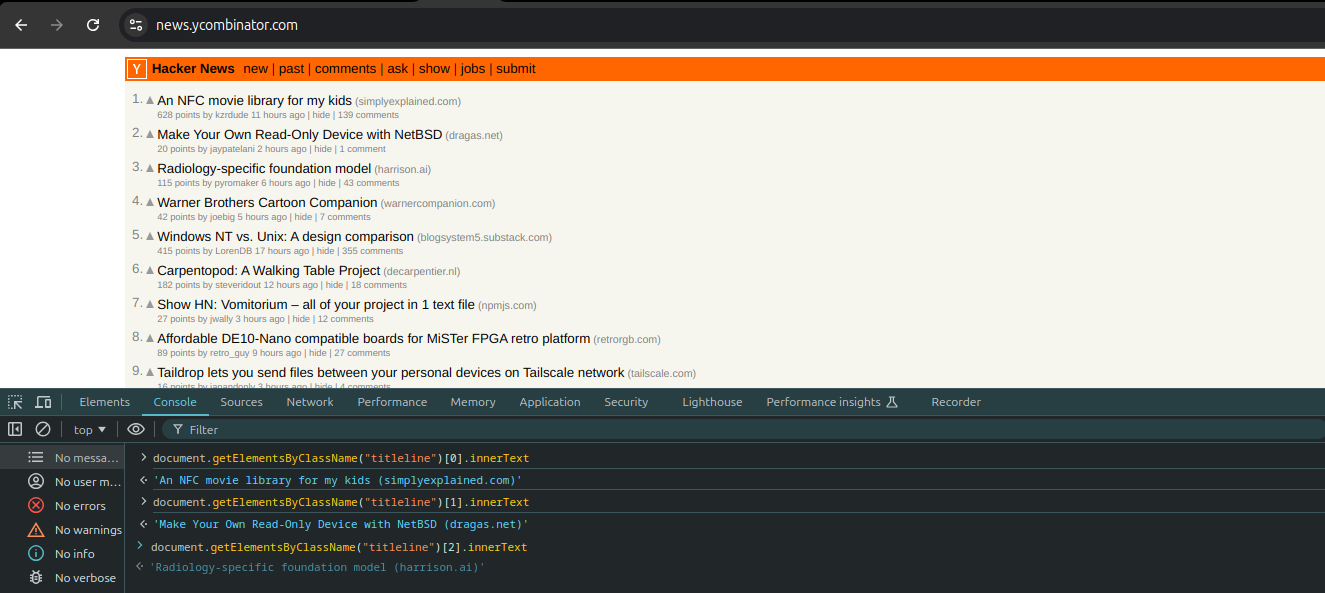Open the ask link in header
The height and width of the screenshot is (593, 1325).
(398, 69)
